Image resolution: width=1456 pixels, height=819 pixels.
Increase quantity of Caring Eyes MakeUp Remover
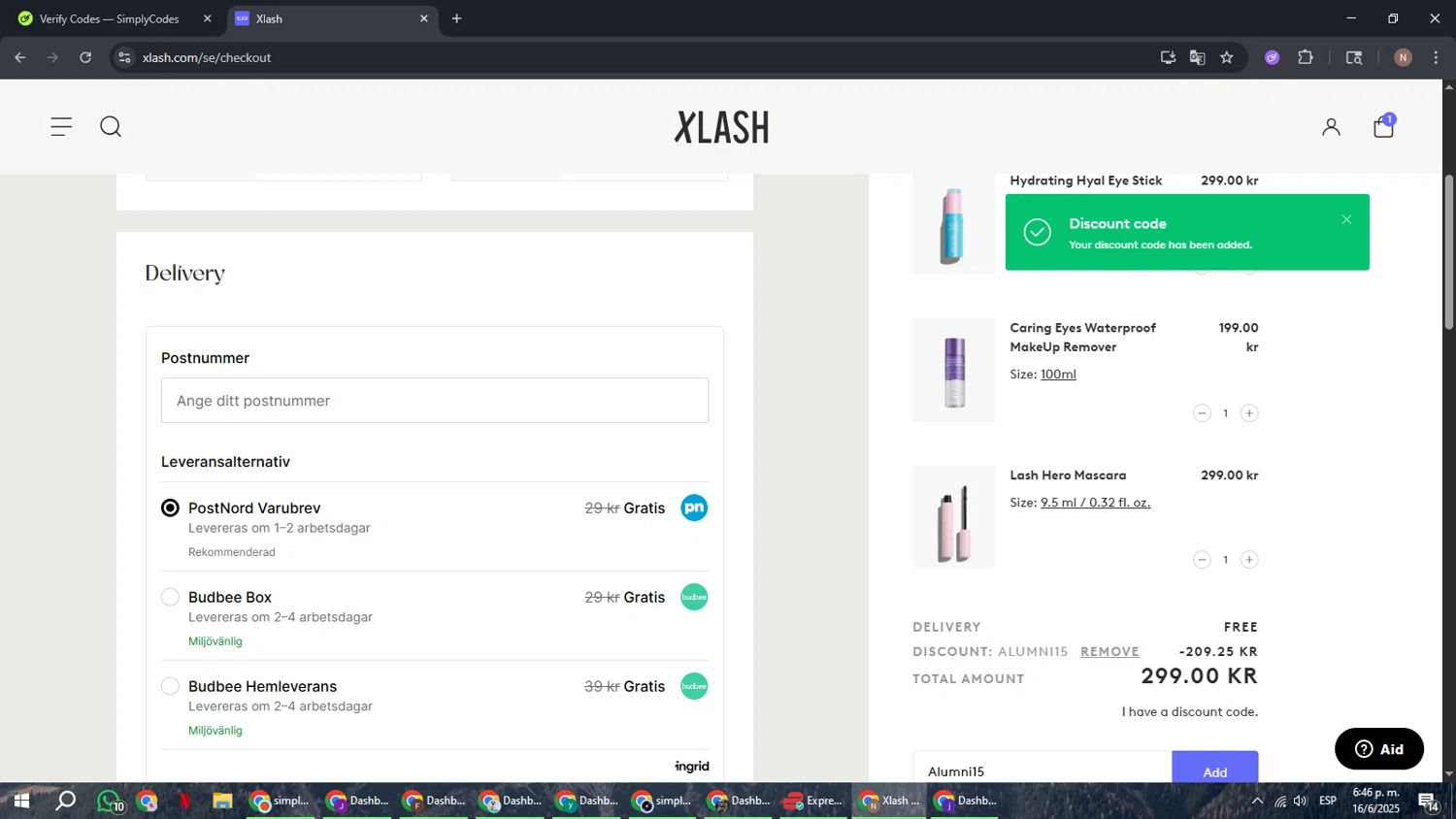point(1249,413)
